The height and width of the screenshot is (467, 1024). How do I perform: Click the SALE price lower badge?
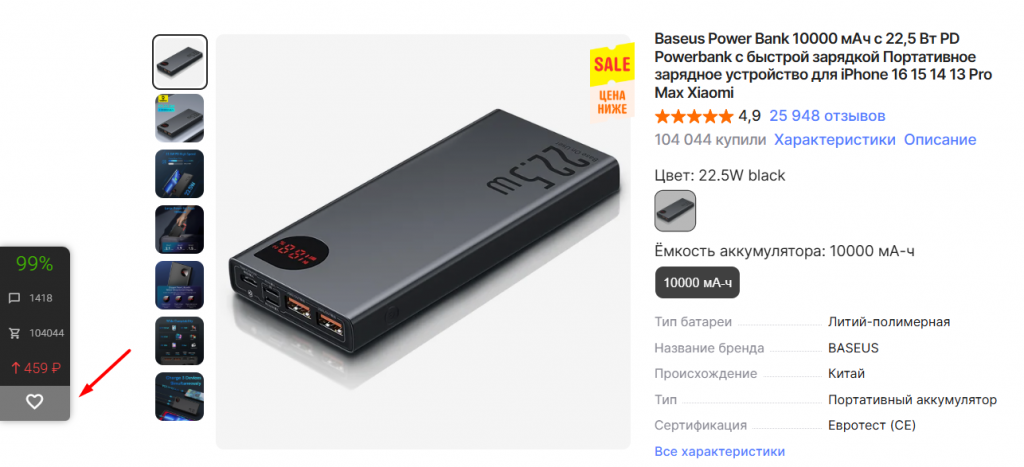[612, 82]
